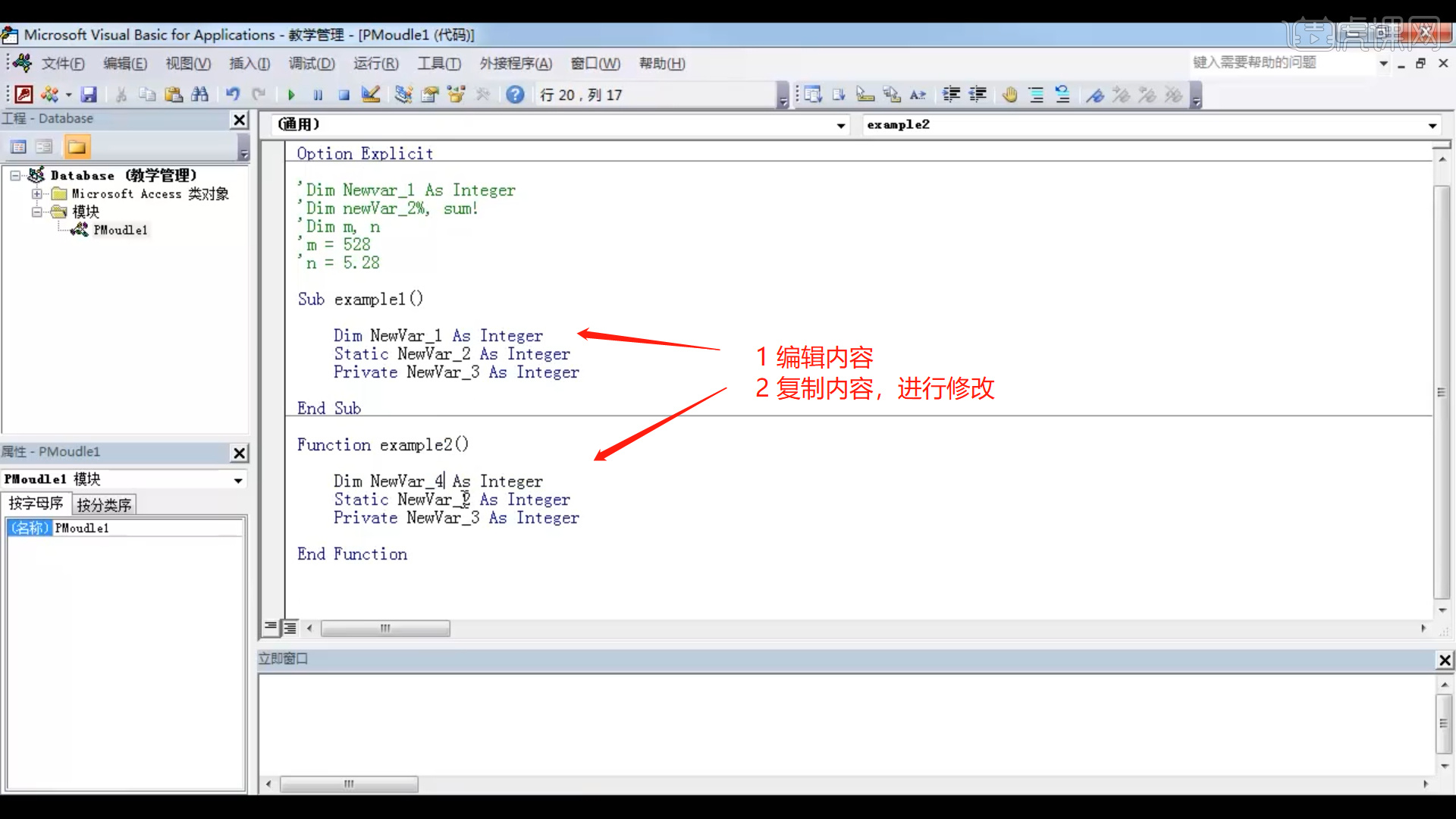The image size is (1456, 819).
Task: Click the Save database icon
Action: 89,95
